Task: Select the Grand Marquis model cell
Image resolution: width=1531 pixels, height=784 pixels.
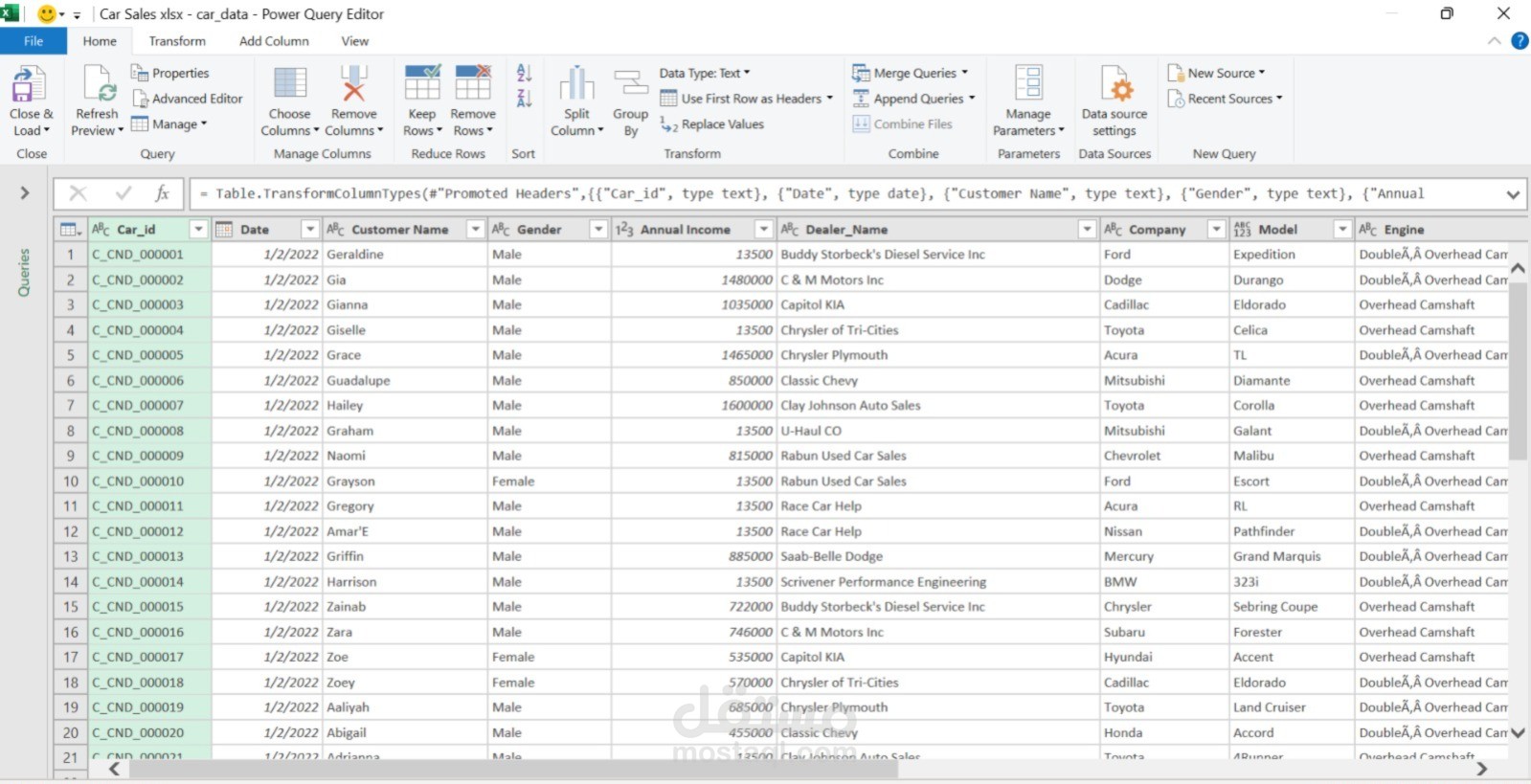Action: (x=1292, y=556)
